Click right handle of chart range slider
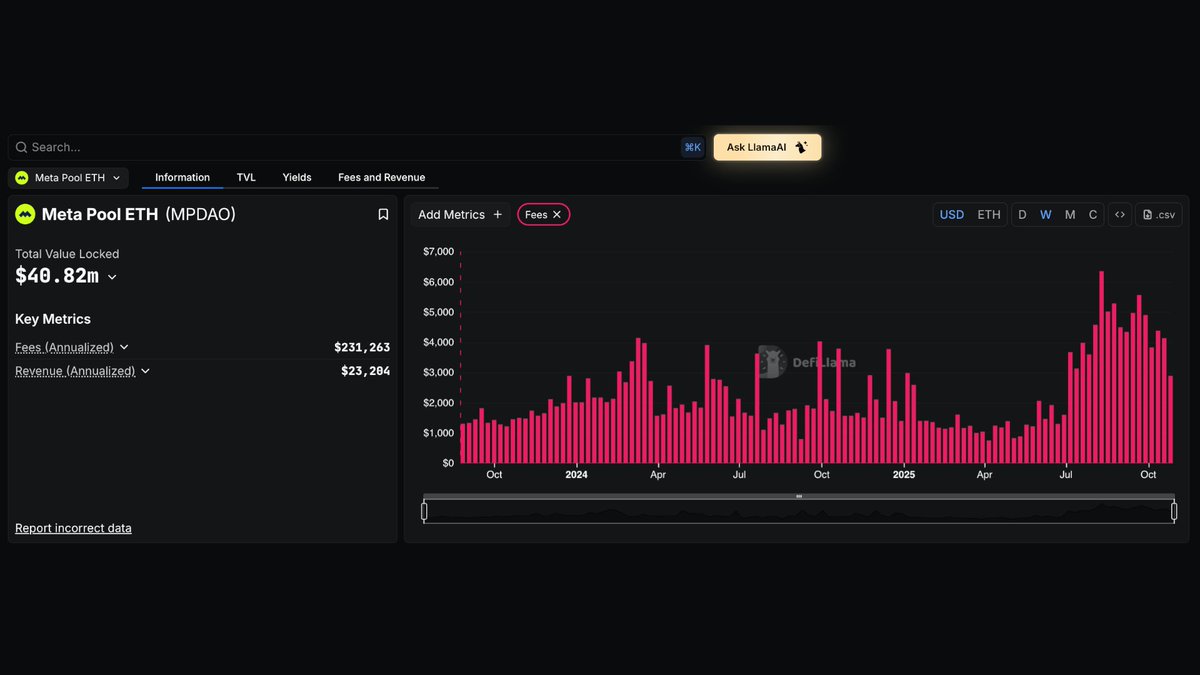Screen dimensions: 1200x675 coord(1174,512)
